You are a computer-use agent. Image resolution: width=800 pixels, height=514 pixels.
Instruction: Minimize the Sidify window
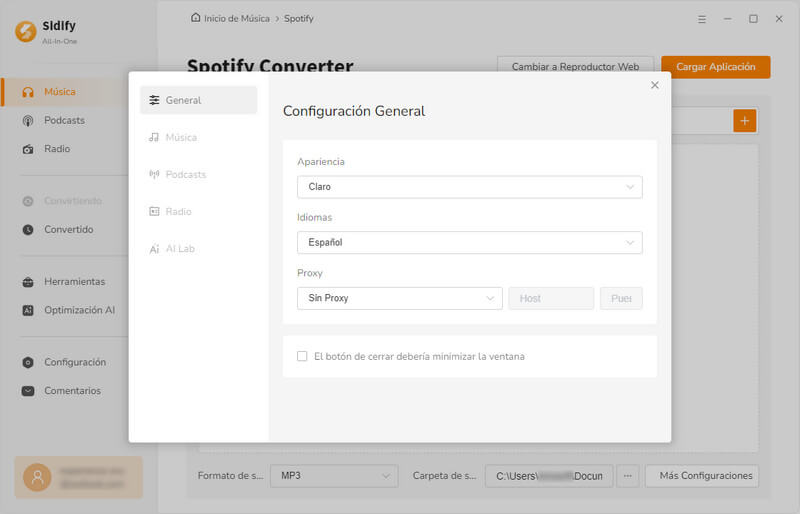(x=728, y=19)
